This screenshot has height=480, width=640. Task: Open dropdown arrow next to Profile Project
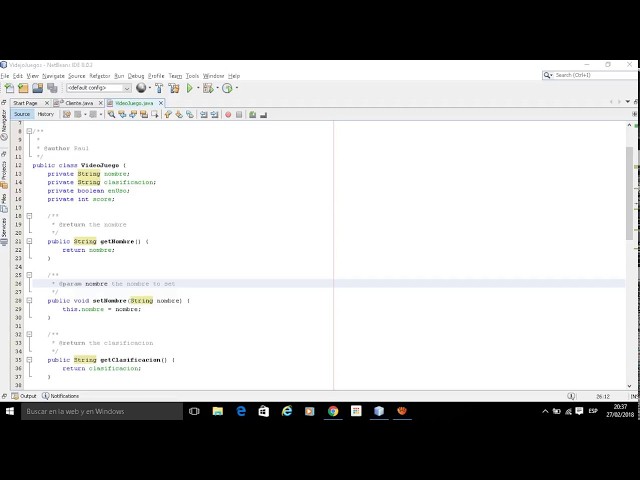237,88
